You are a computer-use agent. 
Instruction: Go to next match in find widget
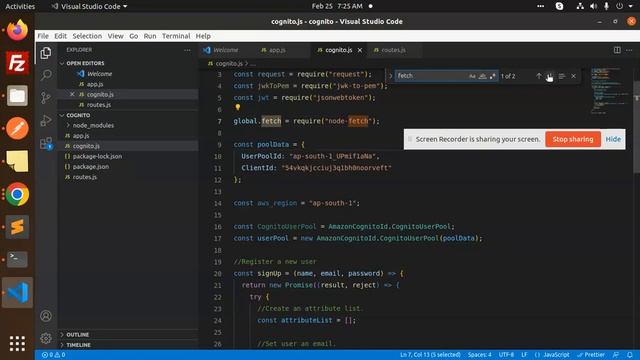[x=550, y=76]
